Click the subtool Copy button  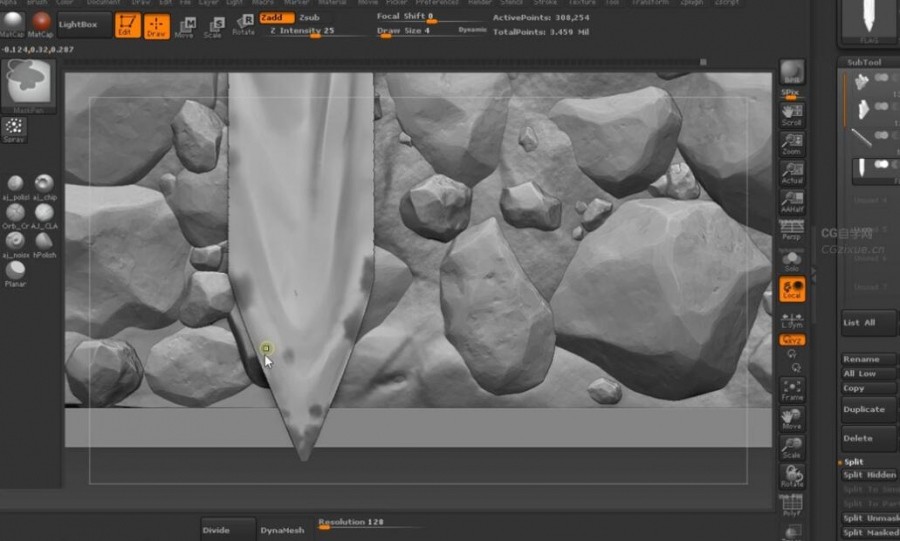point(869,388)
